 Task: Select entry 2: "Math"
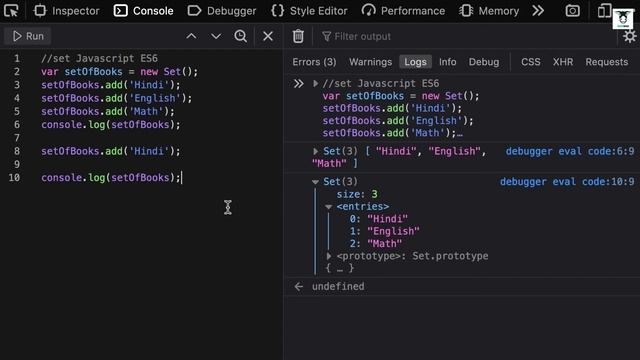376,244
